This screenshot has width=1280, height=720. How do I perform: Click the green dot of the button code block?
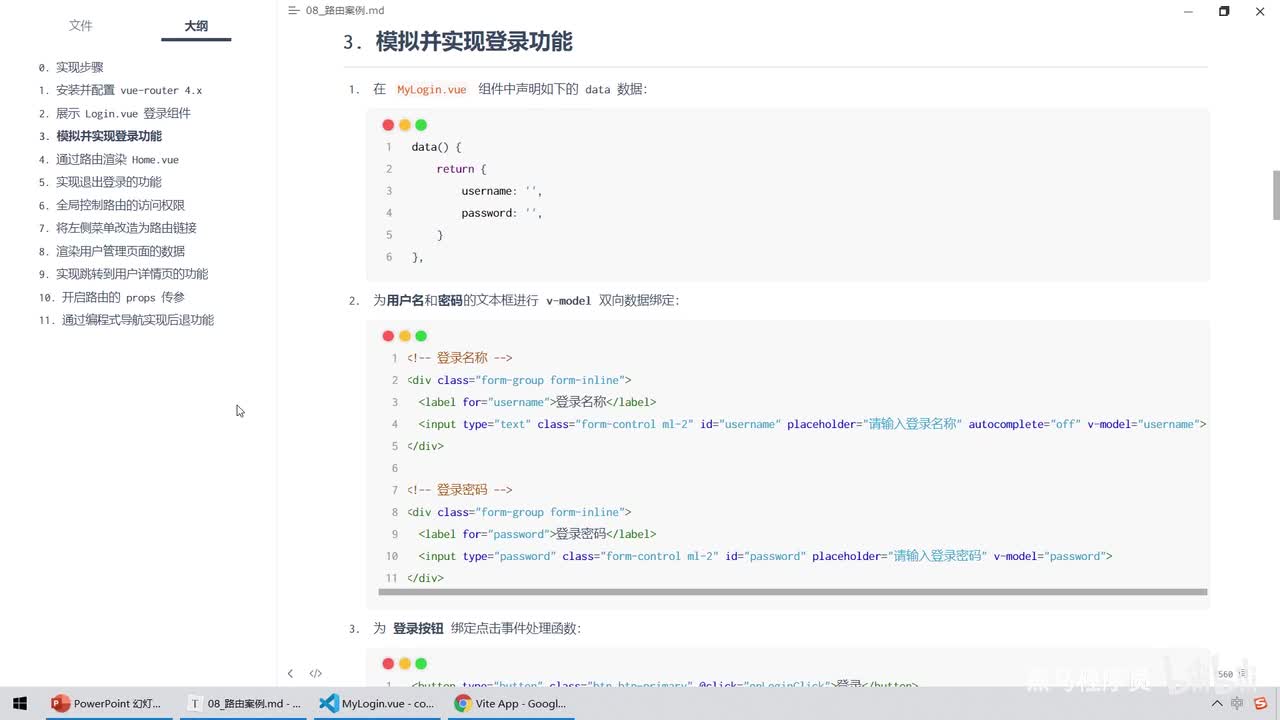coord(421,664)
